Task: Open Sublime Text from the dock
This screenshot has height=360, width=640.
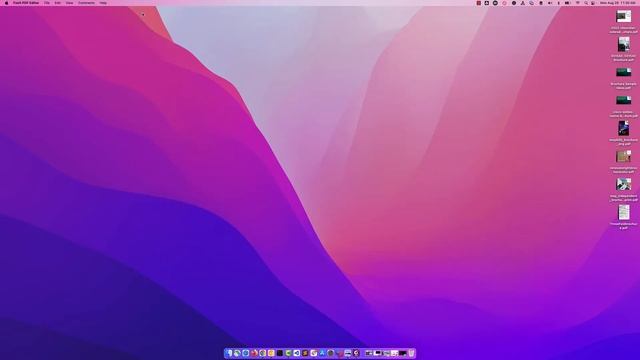Action: pos(305,353)
